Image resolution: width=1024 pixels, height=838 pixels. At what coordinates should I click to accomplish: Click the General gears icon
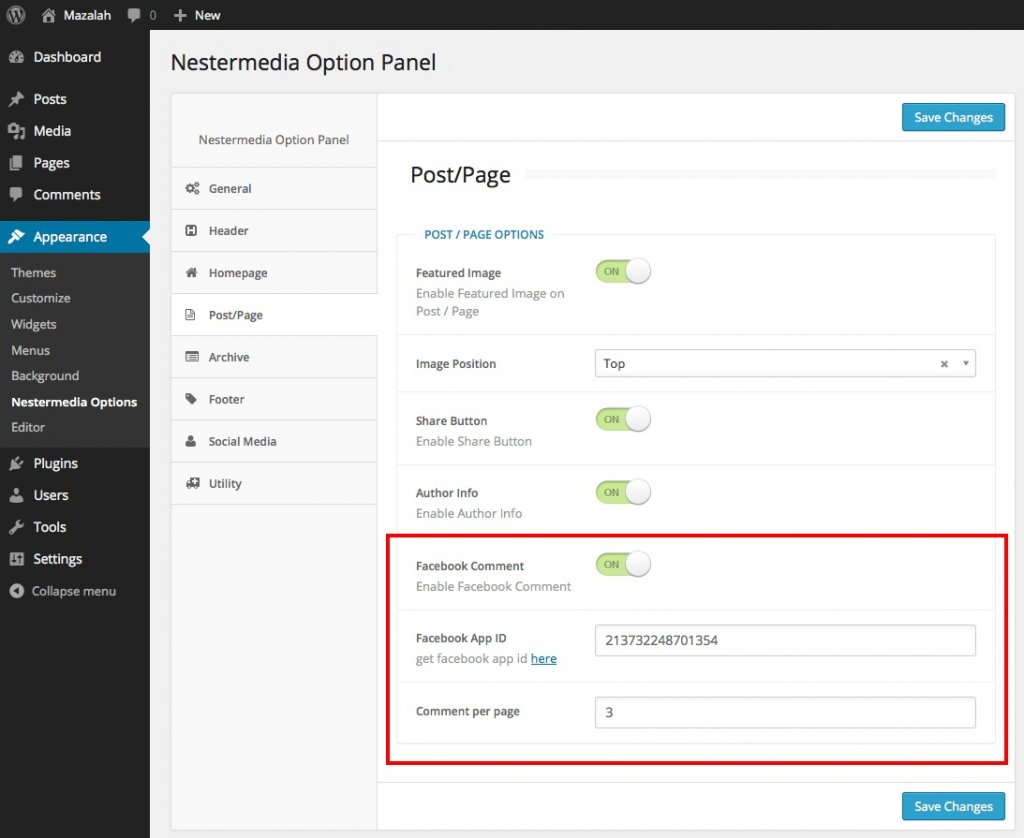click(x=192, y=188)
